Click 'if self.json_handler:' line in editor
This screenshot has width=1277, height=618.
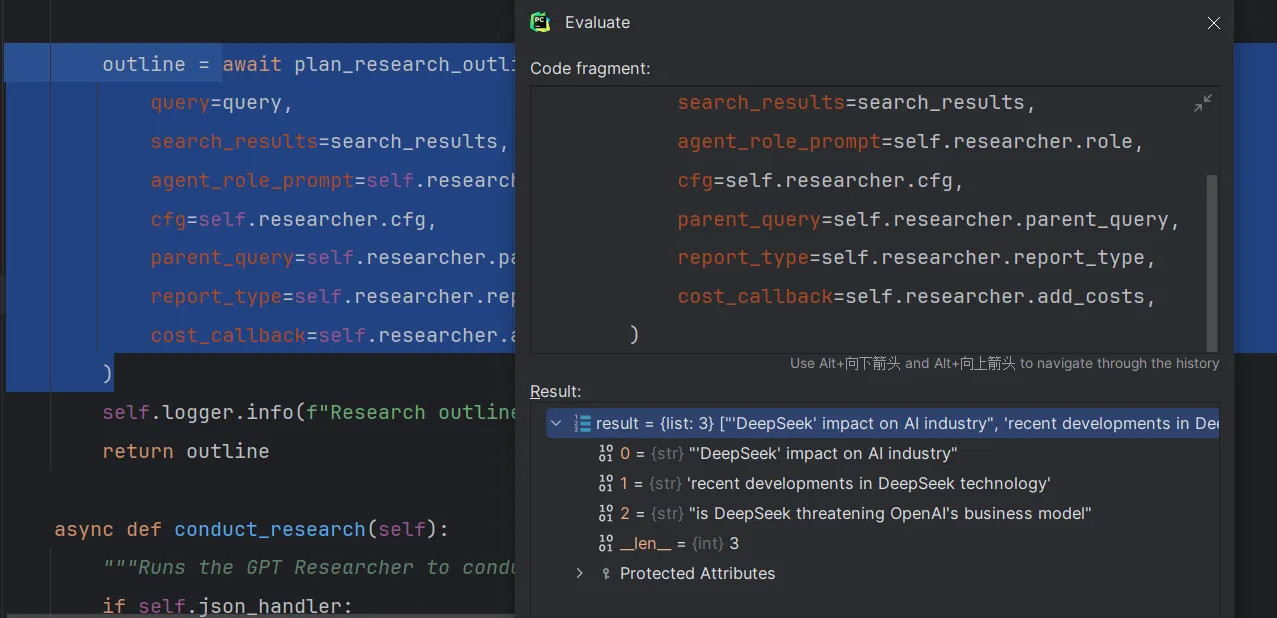click(x=227, y=606)
